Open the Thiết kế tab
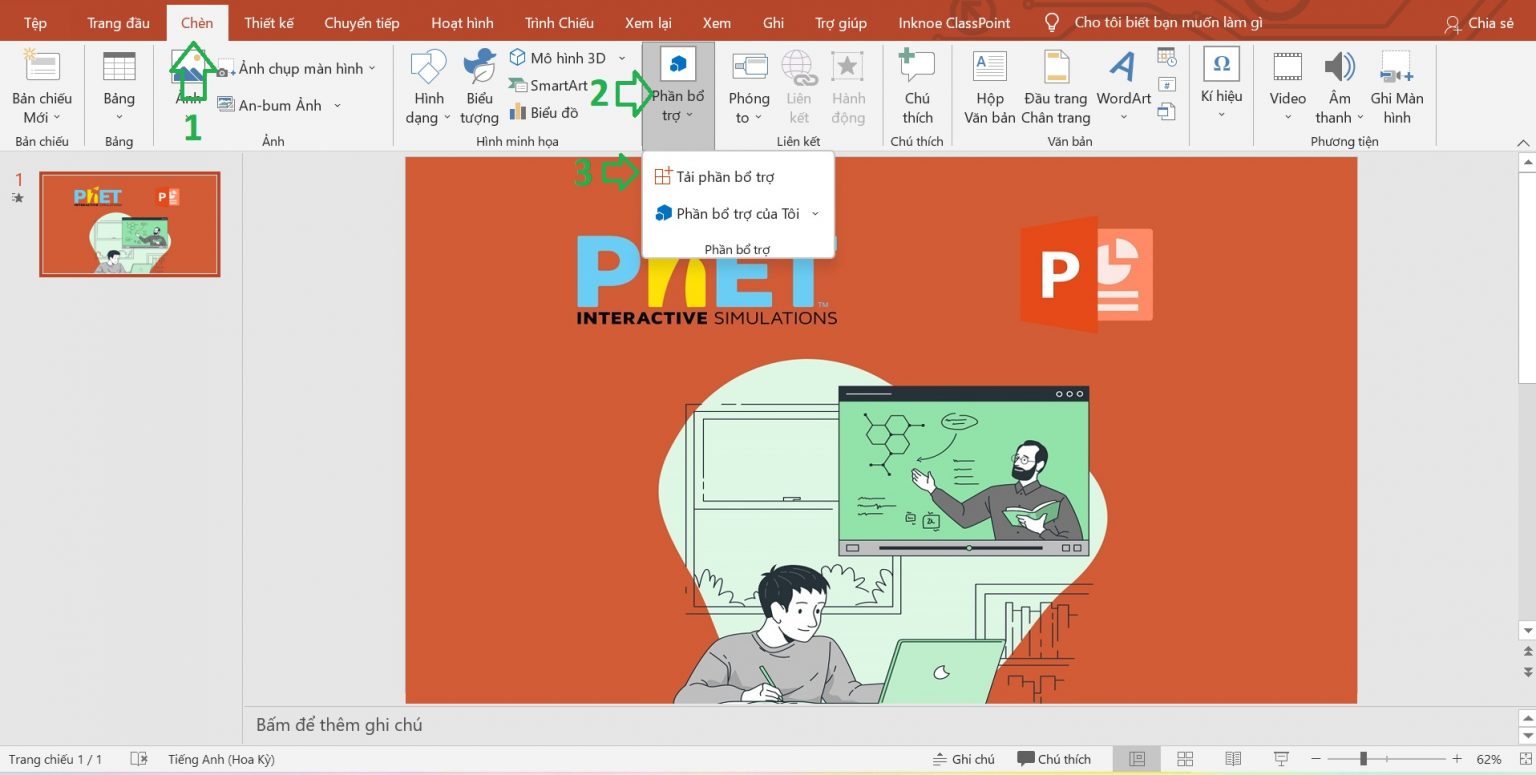The height and width of the screenshot is (775, 1536). 268,22
